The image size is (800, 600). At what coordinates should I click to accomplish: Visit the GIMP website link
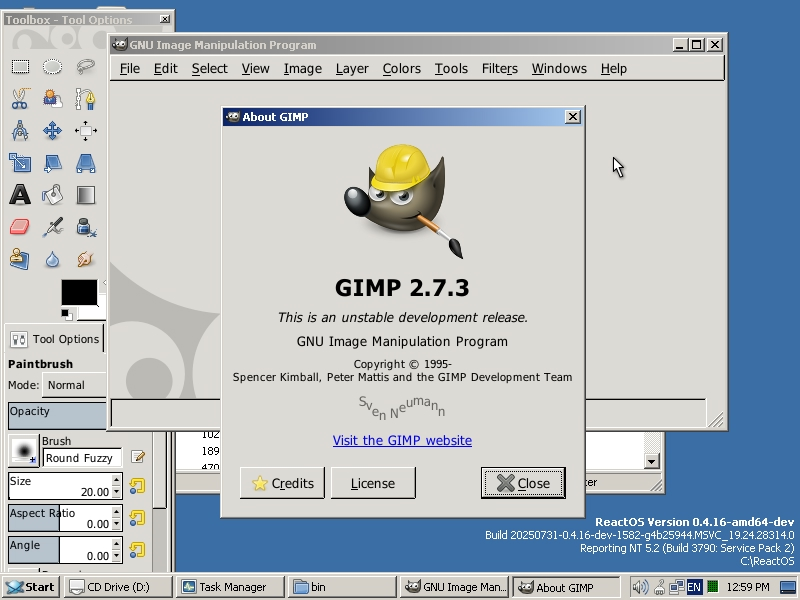coord(402,440)
